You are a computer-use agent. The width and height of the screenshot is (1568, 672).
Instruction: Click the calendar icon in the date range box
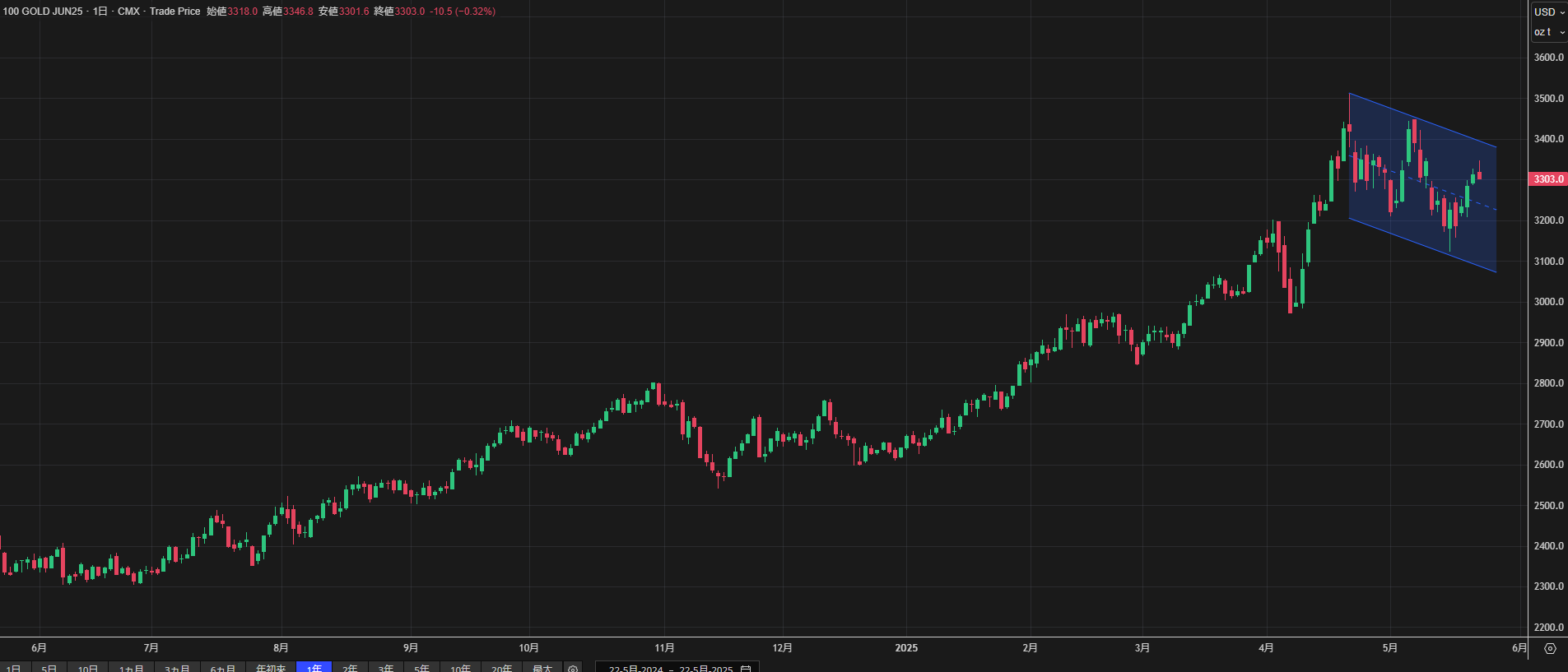(x=746, y=668)
